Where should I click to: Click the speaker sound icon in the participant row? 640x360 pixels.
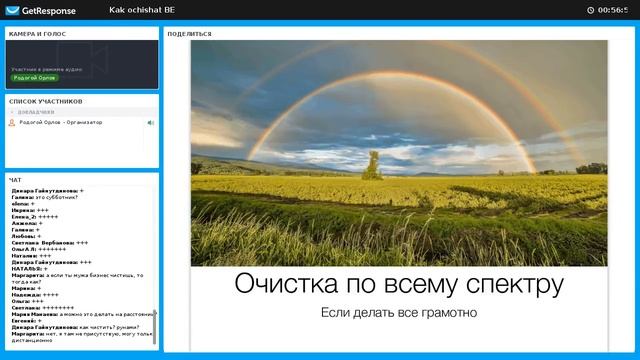(x=151, y=123)
